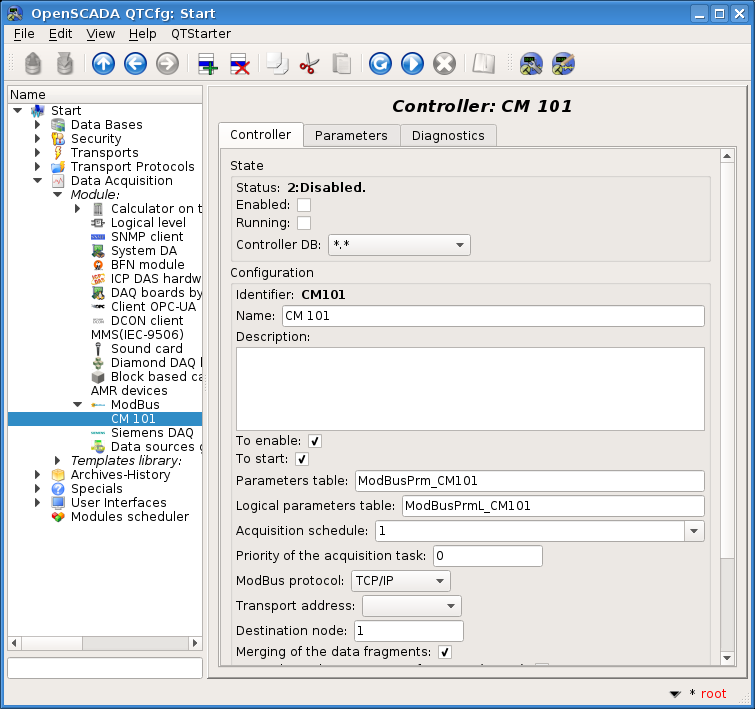This screenshot has height=709, width=755.
Task: Click the Name column header
Action: [105, 94]
